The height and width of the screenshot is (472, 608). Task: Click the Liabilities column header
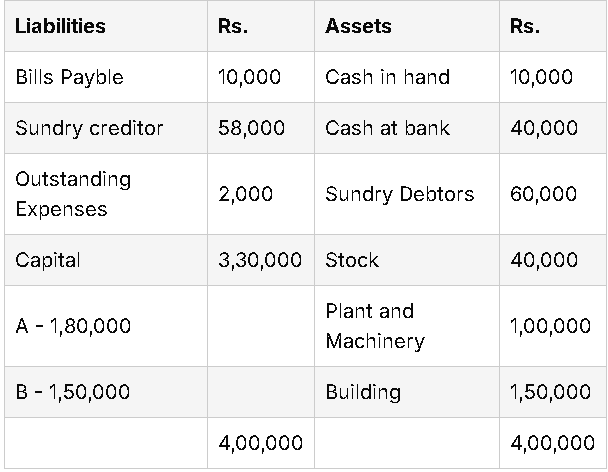[x=60, y=26]
